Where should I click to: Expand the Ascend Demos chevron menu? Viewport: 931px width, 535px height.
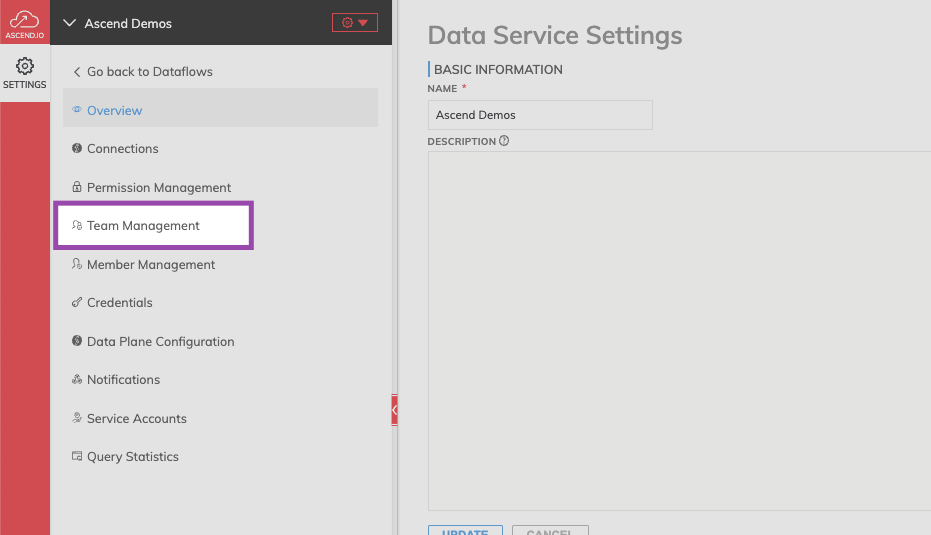coord(69,23)
